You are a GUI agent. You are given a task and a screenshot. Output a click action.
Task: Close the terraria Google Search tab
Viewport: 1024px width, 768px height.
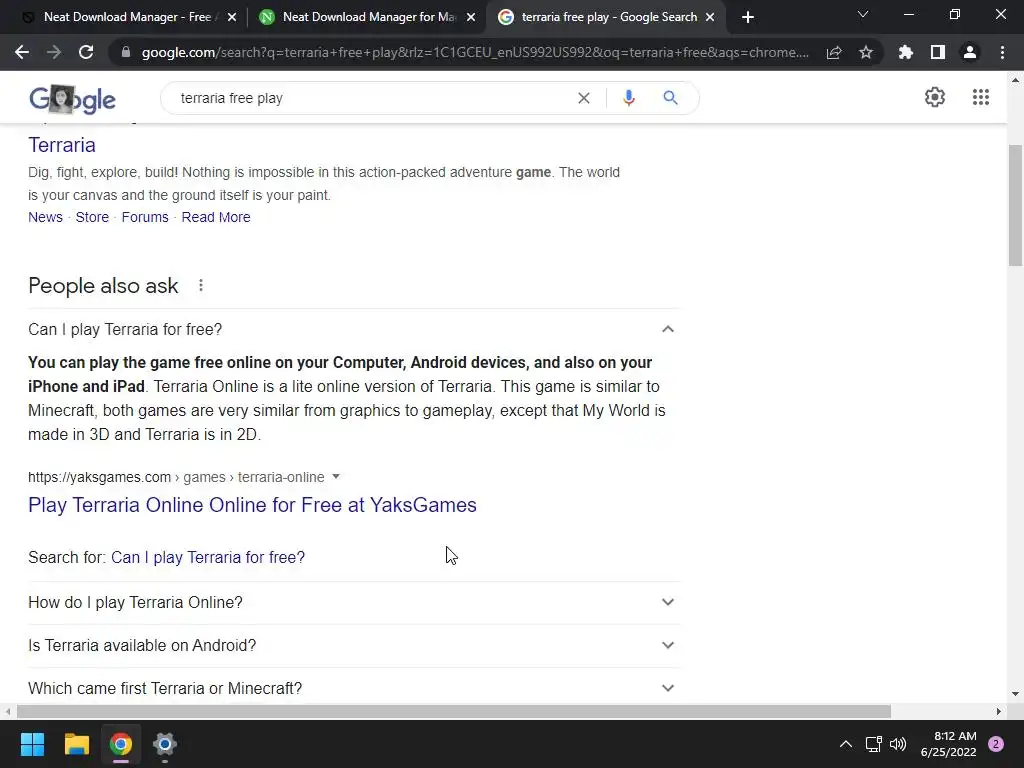(711, 18)
